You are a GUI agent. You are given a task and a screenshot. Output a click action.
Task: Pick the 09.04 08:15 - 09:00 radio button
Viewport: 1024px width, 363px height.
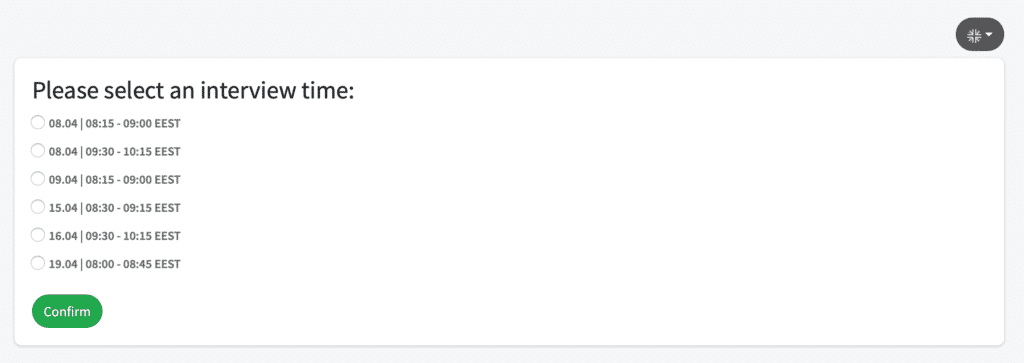pyautogui.click(x=38, y=178)
